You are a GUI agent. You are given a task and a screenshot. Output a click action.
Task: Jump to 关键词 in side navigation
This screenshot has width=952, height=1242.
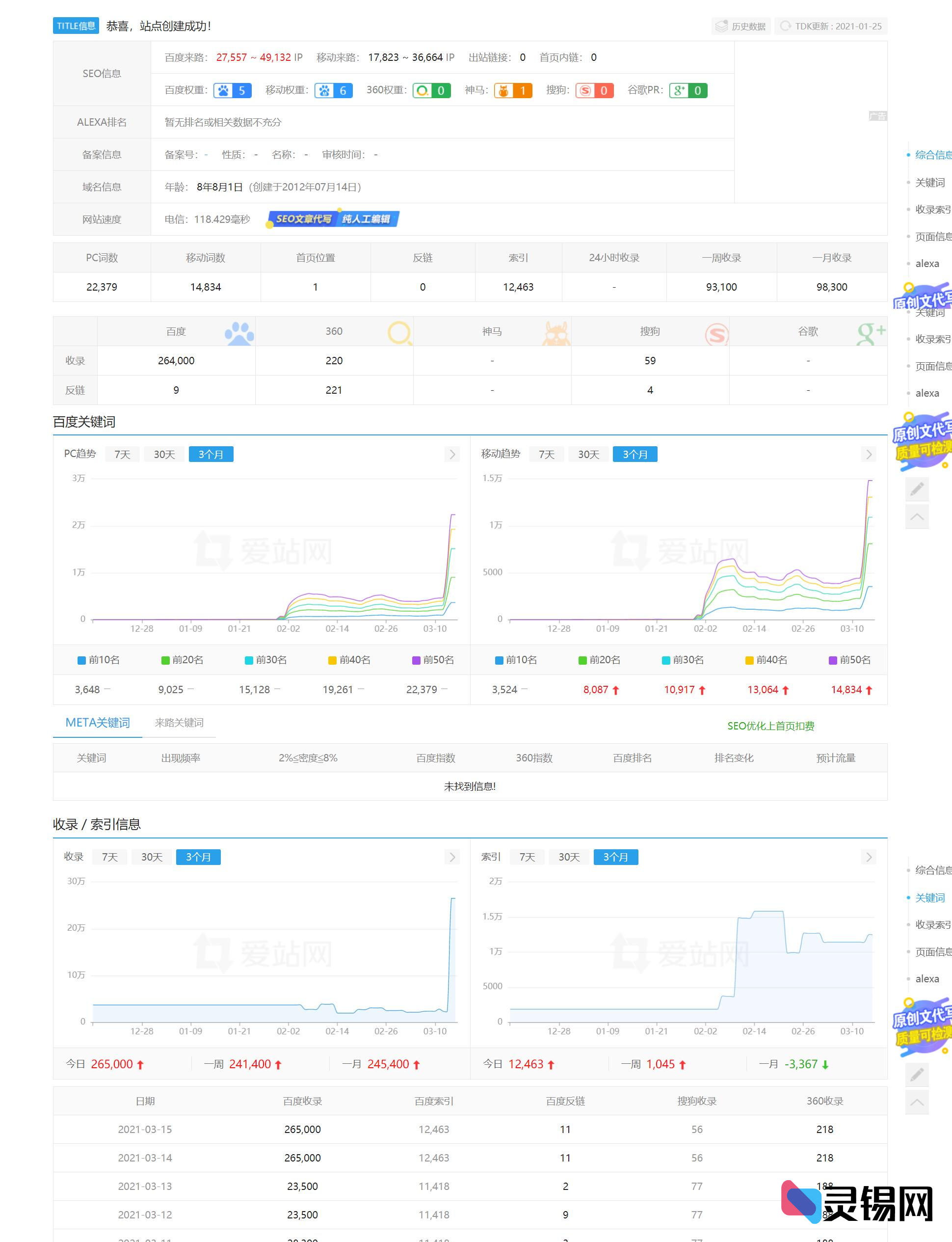pos(930,183)
